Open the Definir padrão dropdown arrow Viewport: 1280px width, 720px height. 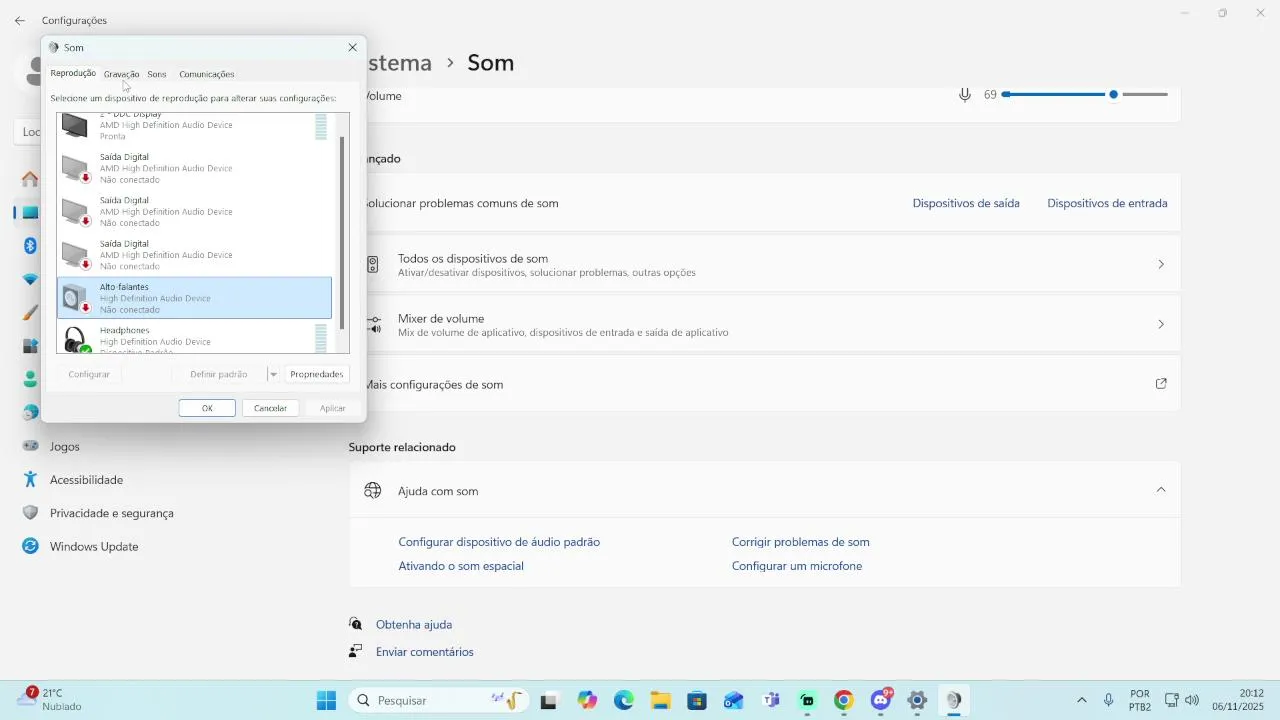[273, 374]
